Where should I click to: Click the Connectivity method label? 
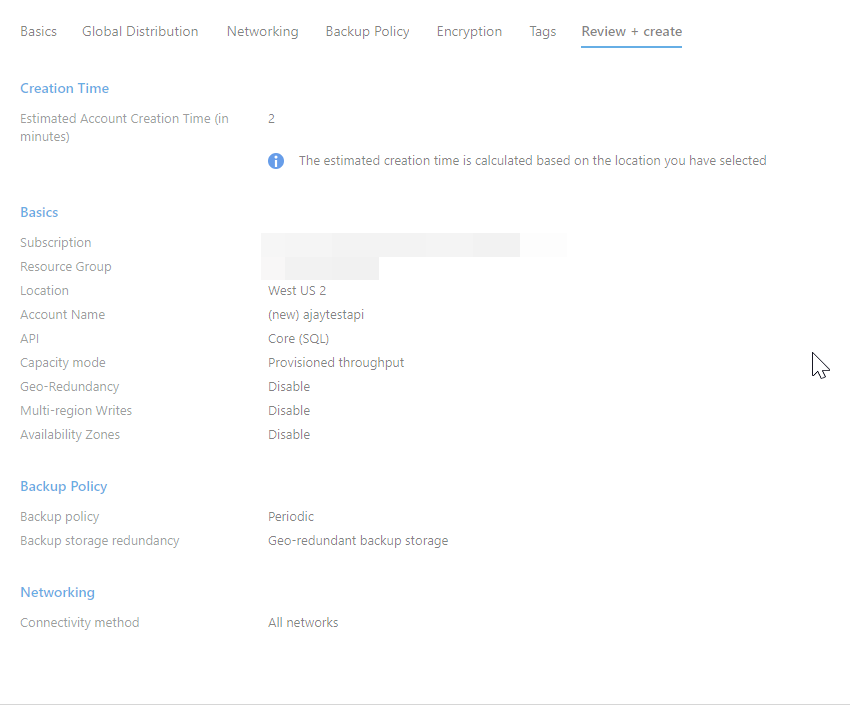(x=80, y=622)
